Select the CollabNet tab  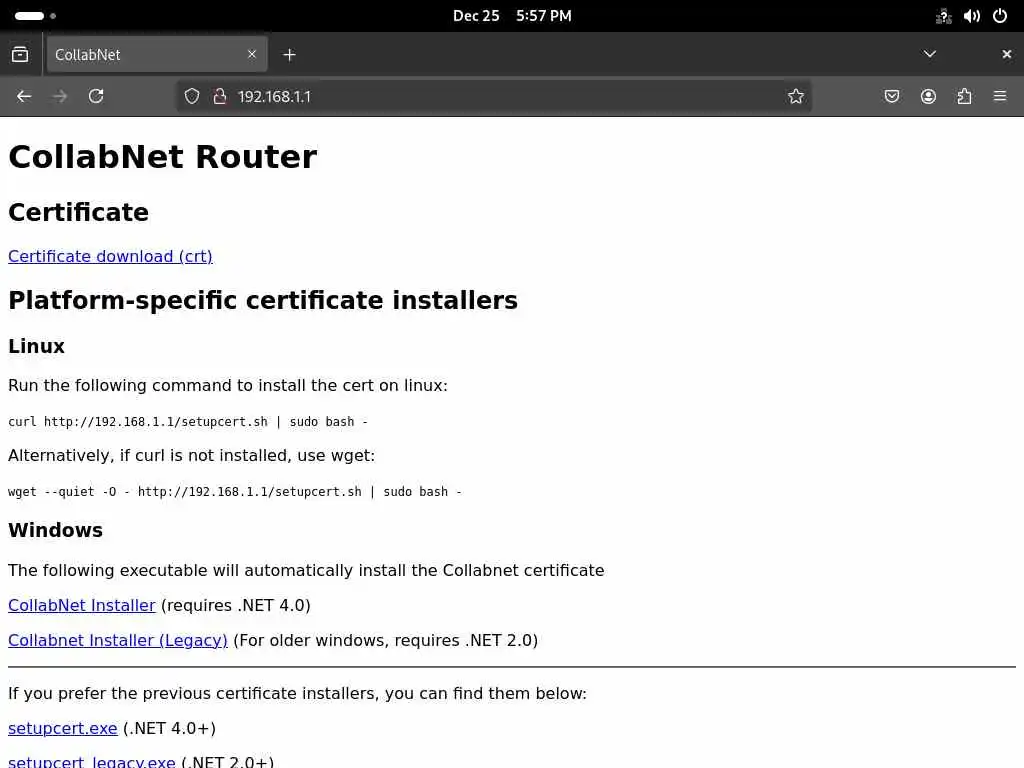157,54
